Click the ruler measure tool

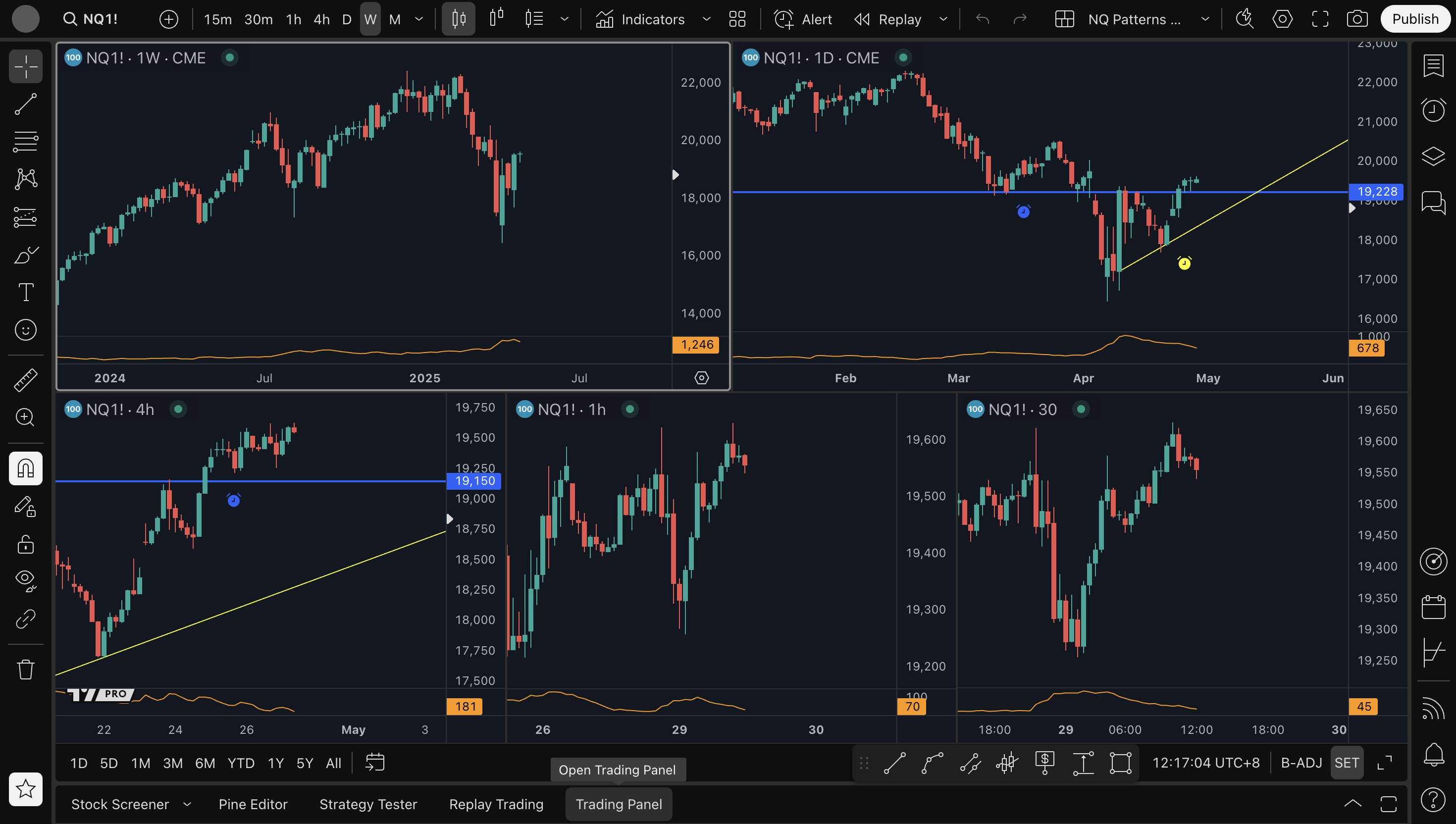(x=25, y=380)
